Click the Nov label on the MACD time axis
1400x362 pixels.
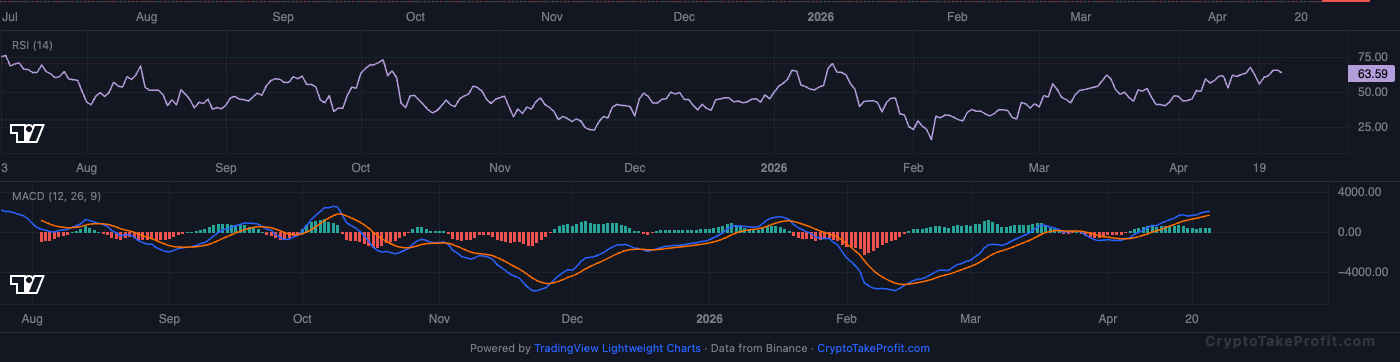click(438, 319)
